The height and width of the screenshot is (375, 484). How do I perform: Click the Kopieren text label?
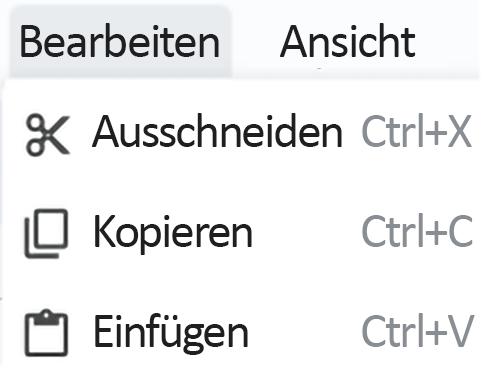172,232
